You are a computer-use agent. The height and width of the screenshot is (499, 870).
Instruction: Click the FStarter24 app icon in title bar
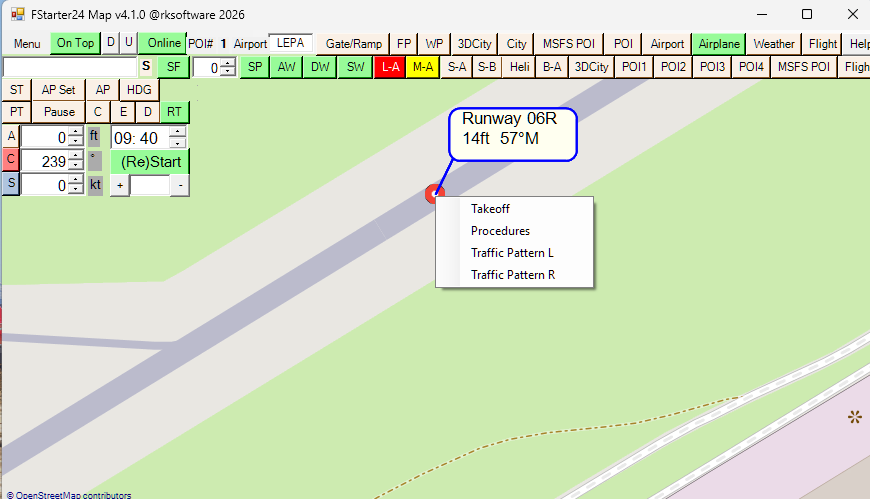18,14
